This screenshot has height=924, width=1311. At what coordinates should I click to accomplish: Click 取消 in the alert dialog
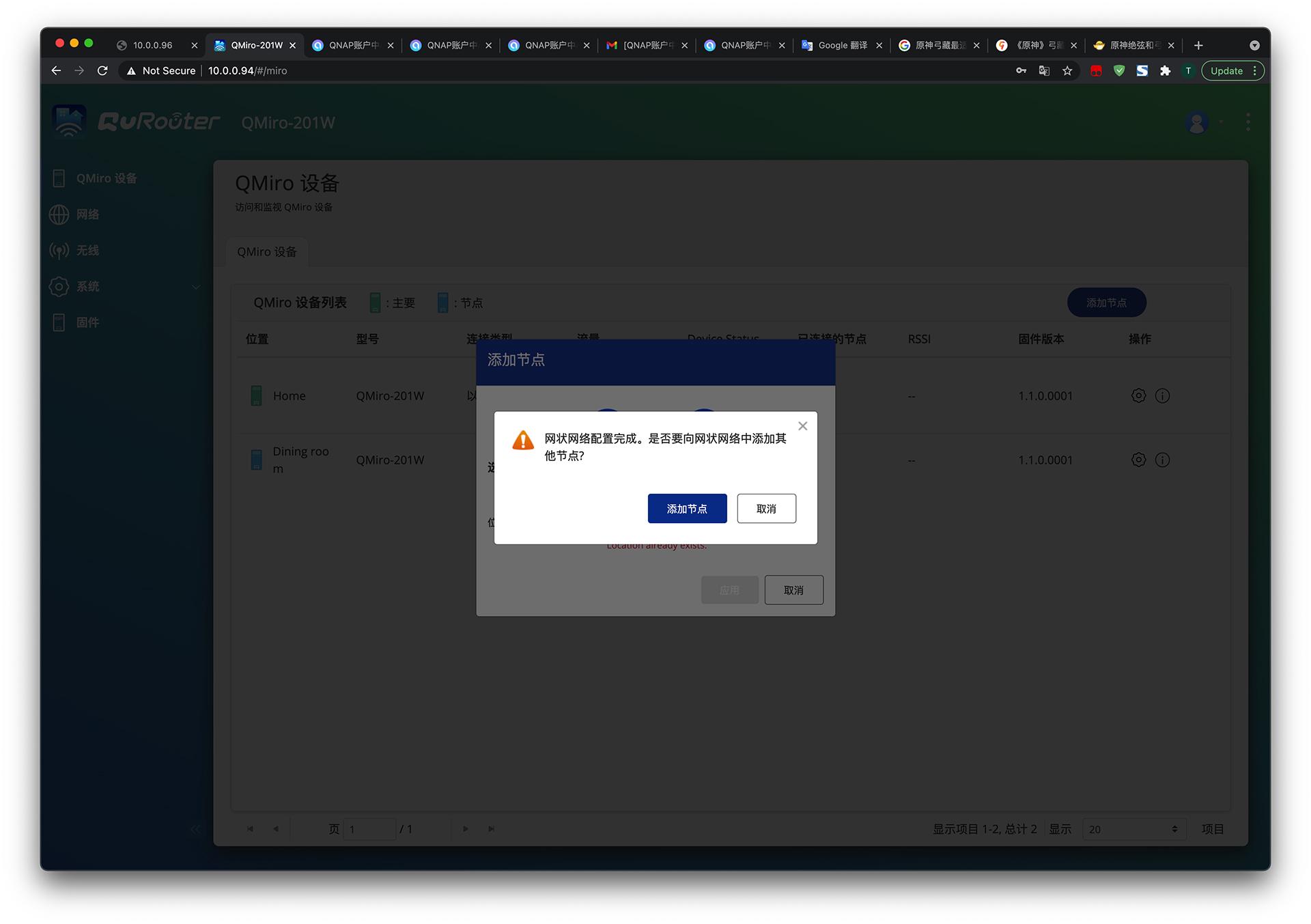pos(766,509)
